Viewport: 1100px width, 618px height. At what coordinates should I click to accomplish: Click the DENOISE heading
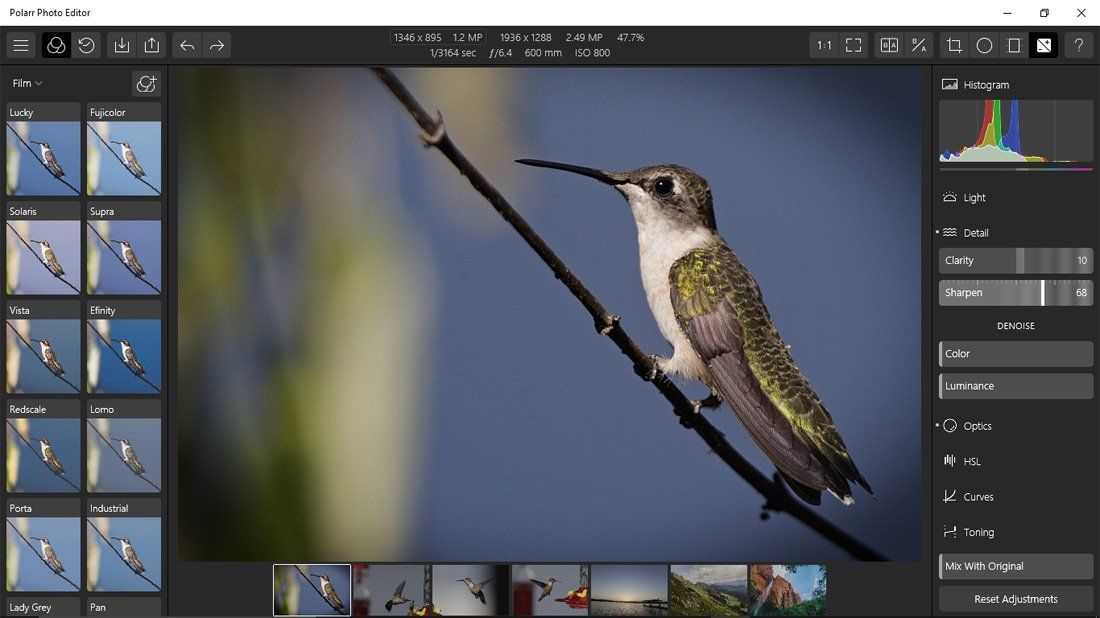point(1016,326)
